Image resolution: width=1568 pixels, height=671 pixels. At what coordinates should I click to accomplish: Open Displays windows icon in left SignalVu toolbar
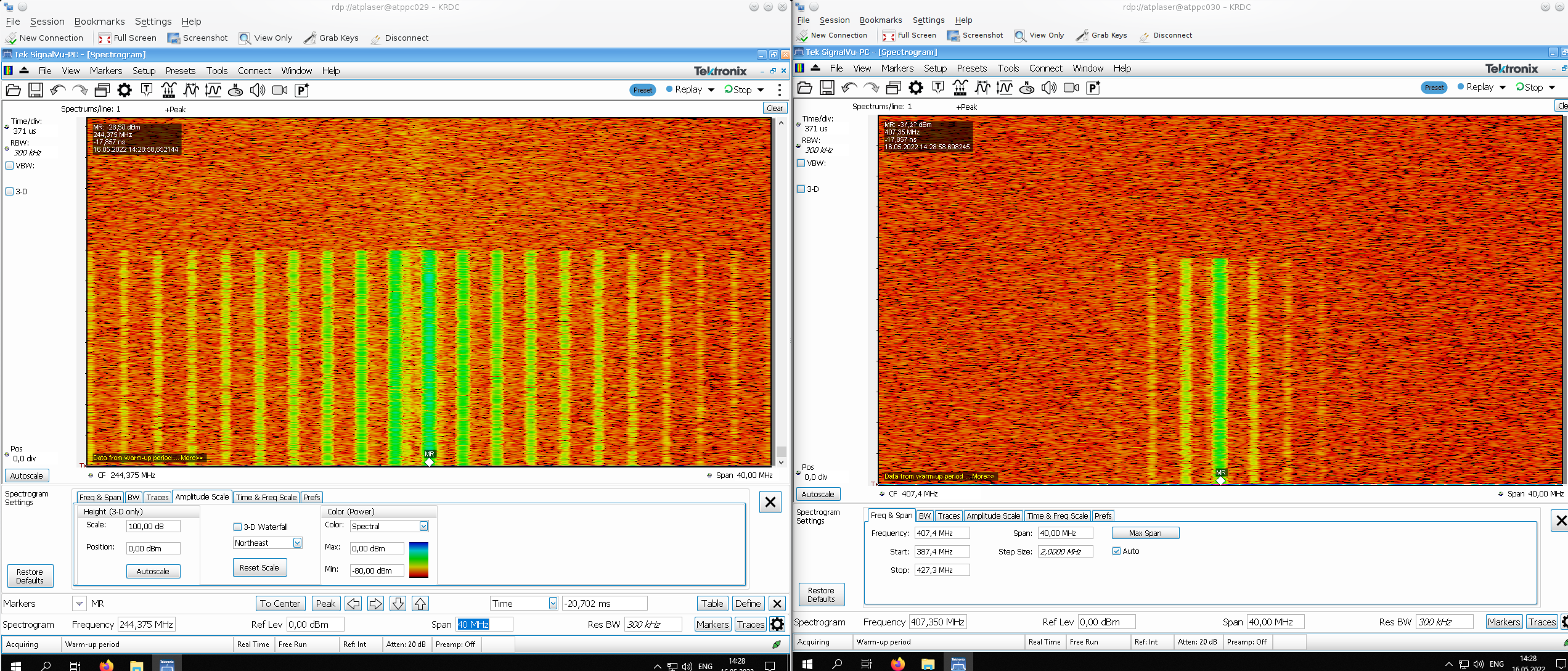point(102,90)
